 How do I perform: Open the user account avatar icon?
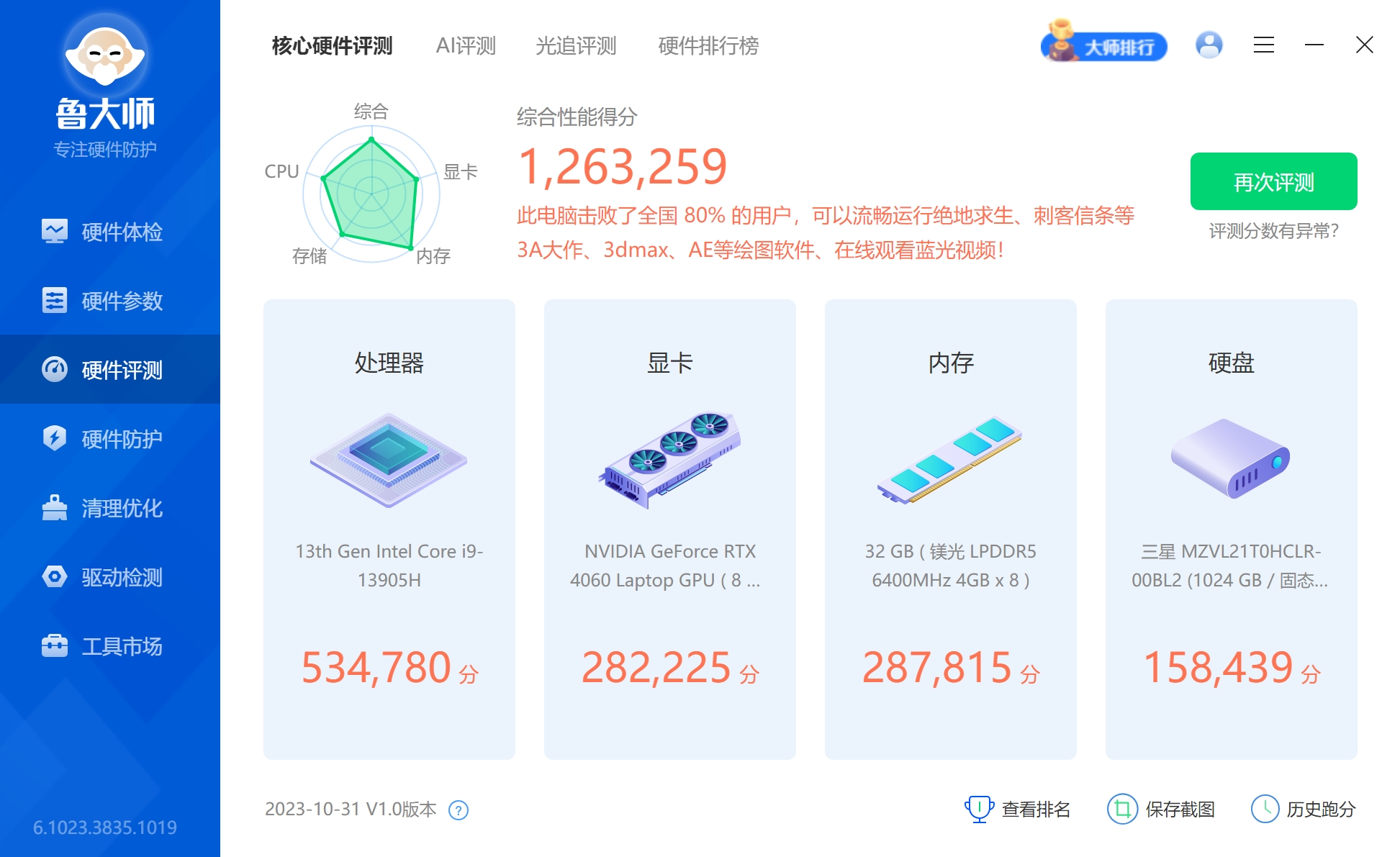coord(1209,45)
